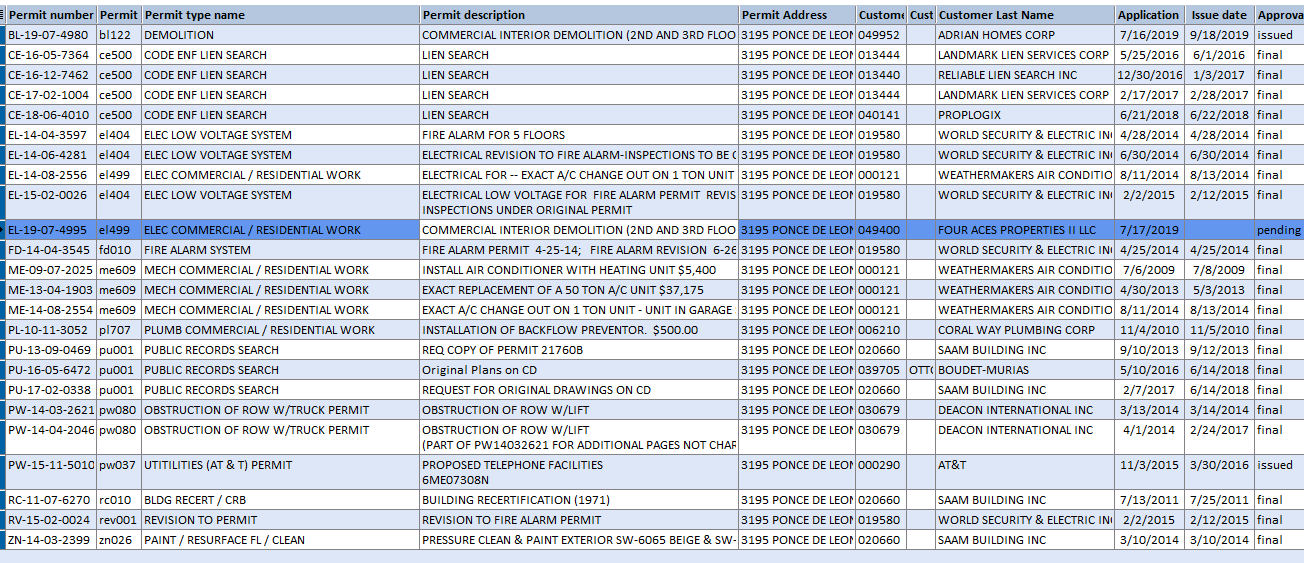
Task: Click the pending approval status cell
Action: click(1278, 230)
